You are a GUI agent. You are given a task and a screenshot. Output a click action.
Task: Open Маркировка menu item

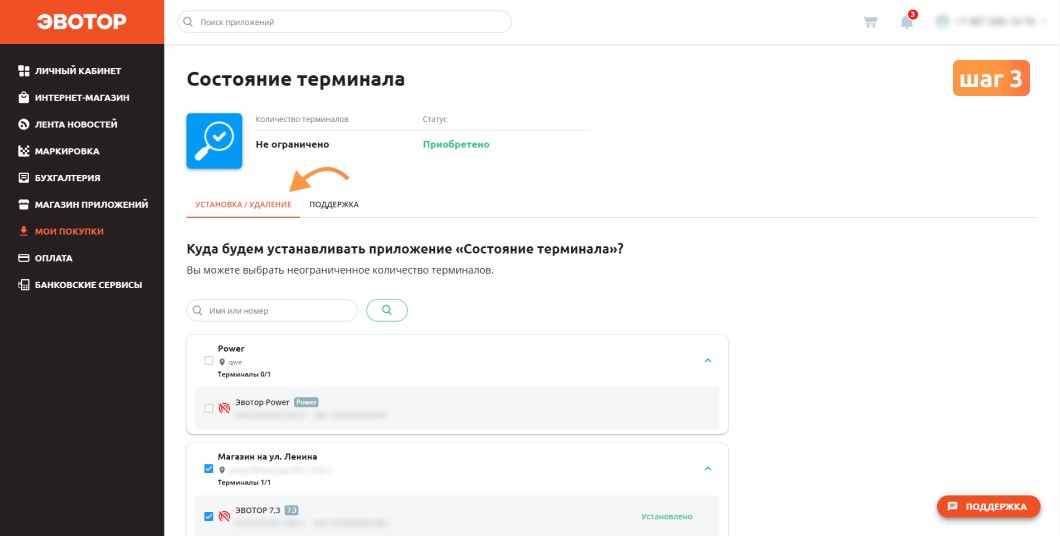point(67,151)
